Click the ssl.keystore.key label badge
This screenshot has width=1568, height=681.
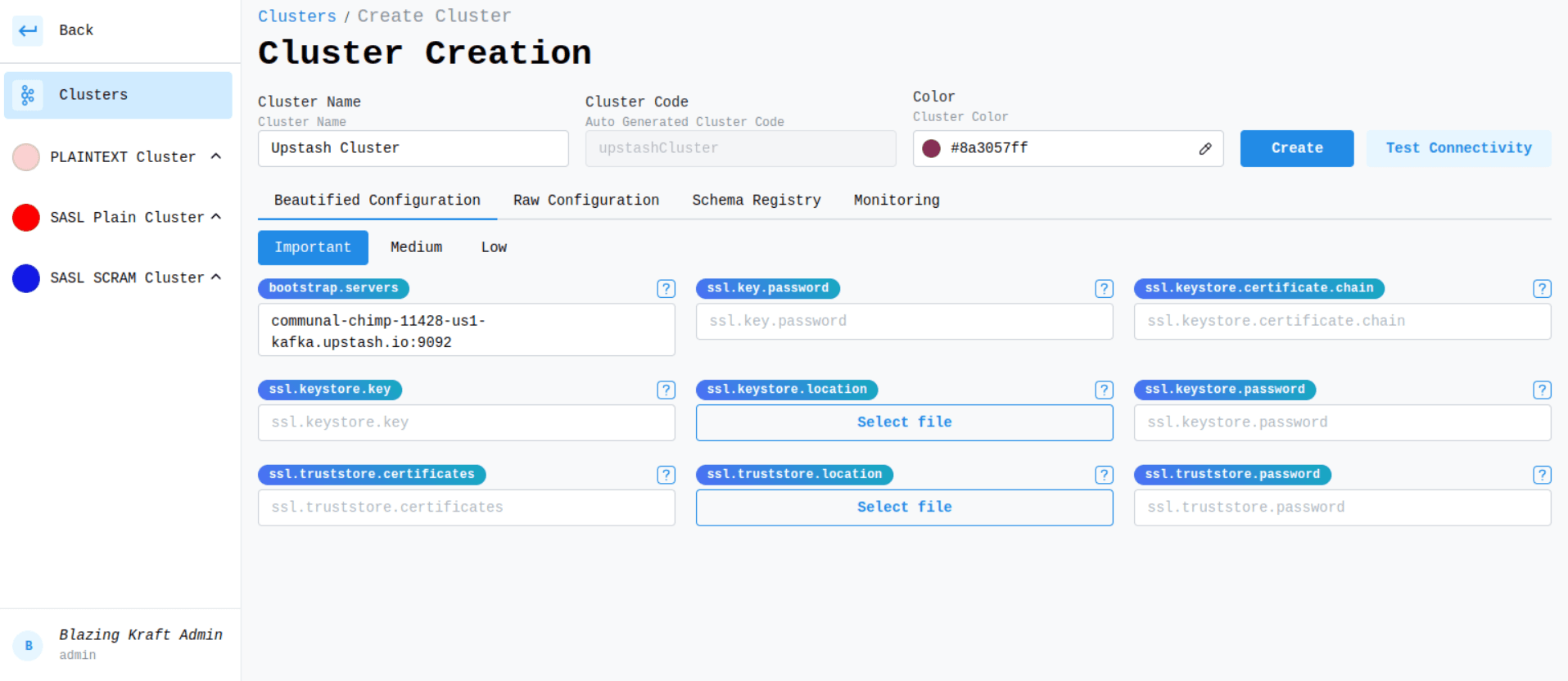(330, 390)
